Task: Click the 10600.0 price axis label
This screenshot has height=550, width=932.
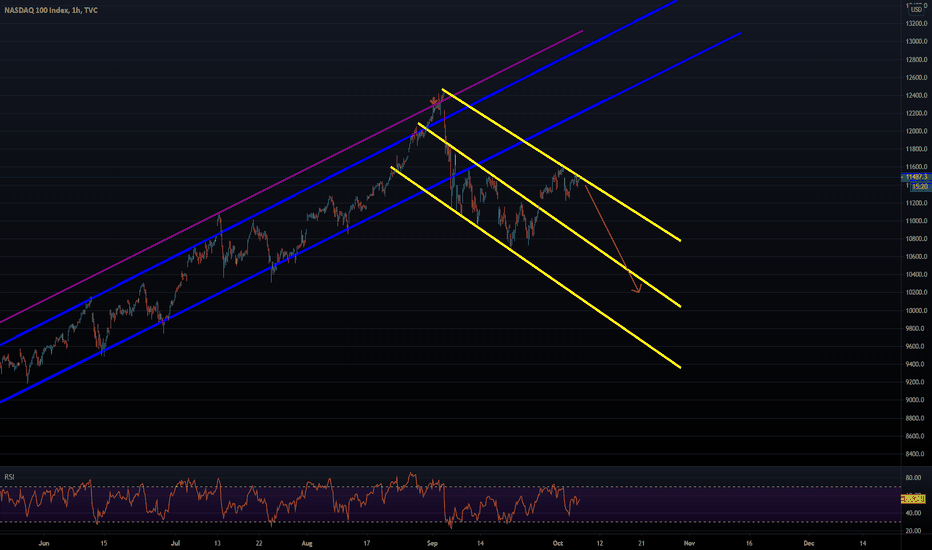Action: click(916, 256)
